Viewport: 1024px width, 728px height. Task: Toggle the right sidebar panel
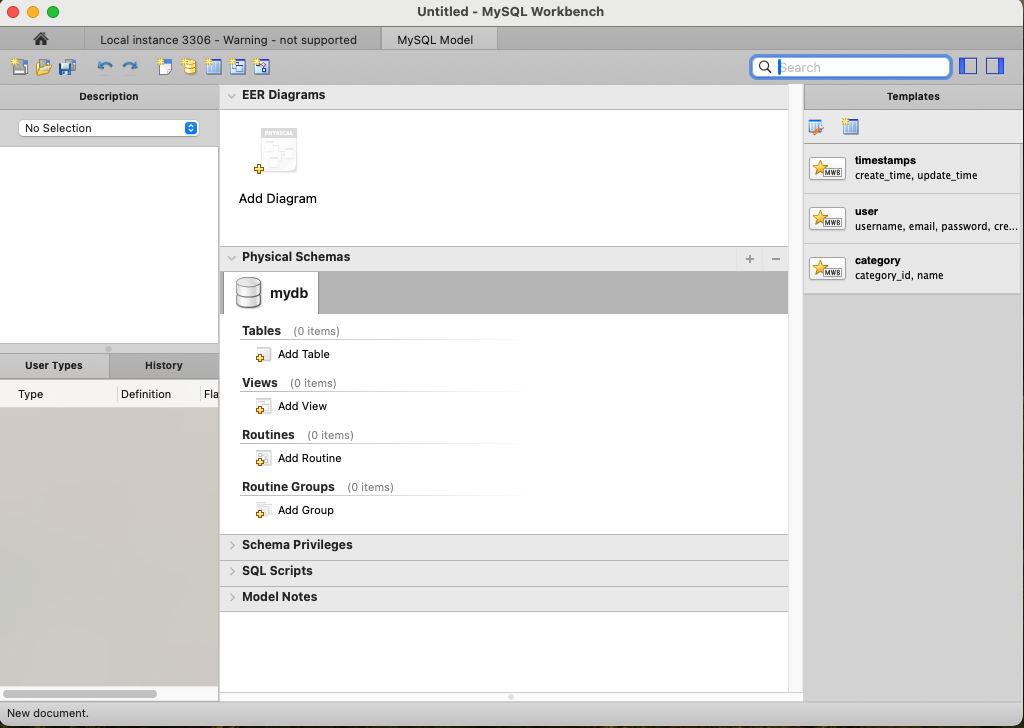pyautogui.click(x=995, y=66)
